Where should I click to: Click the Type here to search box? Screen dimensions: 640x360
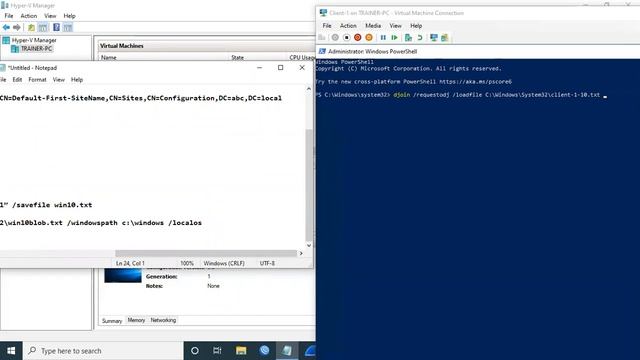pos(103,351)
